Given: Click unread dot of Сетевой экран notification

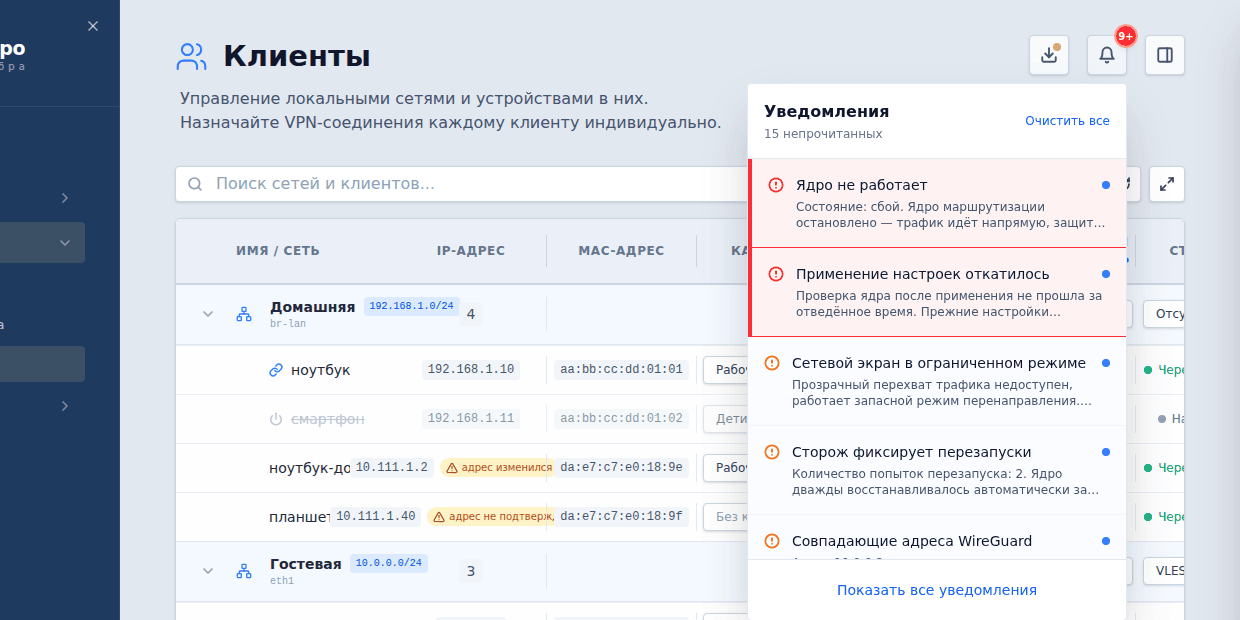Looking at the screenshot, I should [1105, 363].
